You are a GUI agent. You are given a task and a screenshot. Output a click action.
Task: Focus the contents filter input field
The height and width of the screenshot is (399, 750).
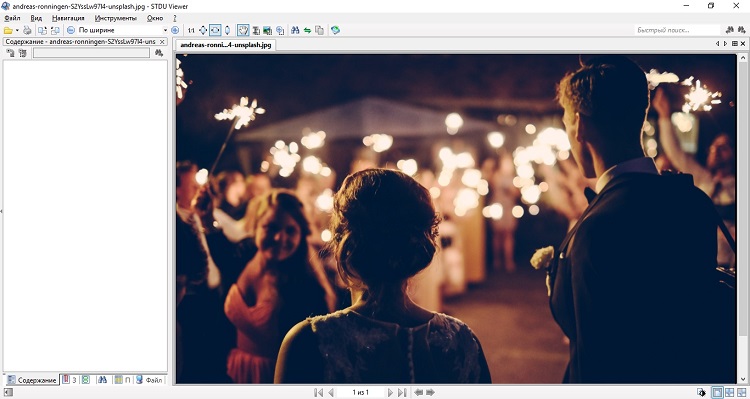(x=91, y=53)
